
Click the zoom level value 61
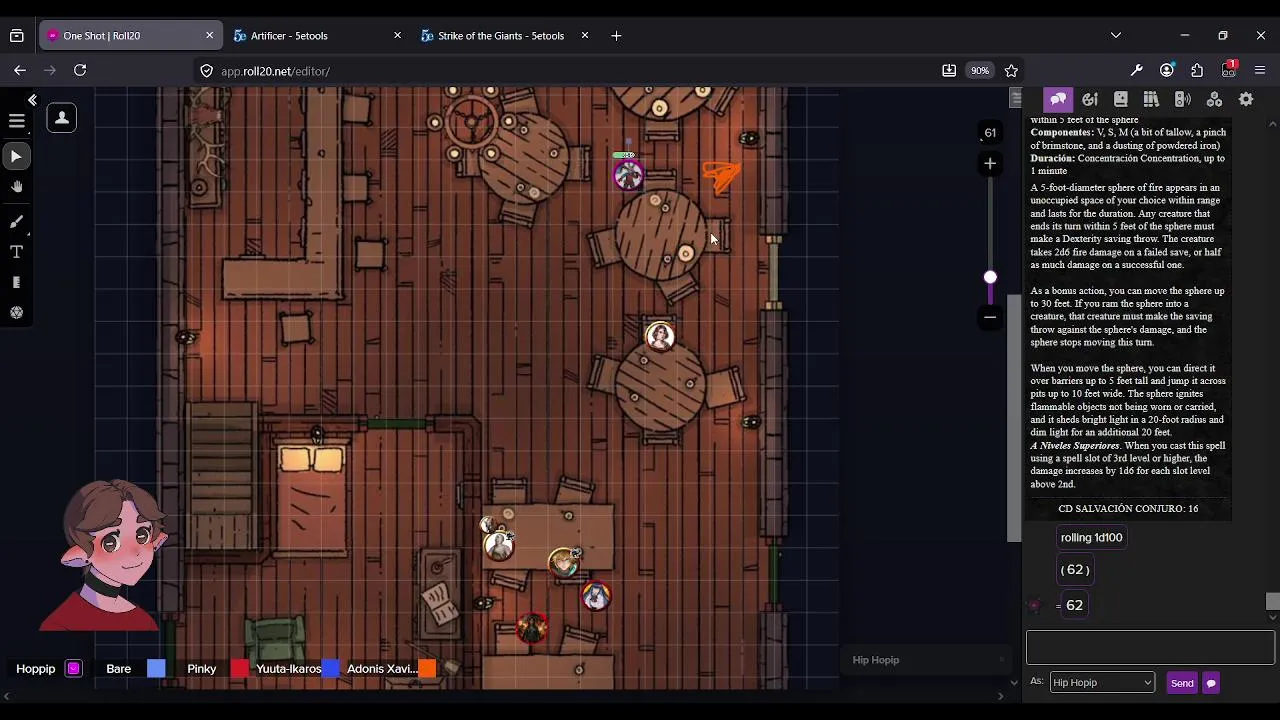[x=990, y=132]
